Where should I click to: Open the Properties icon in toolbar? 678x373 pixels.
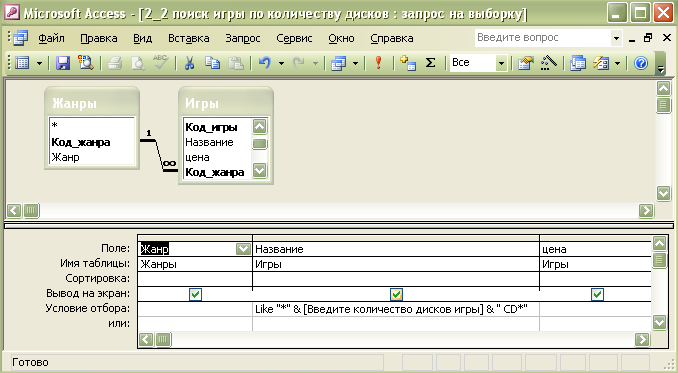point(525,63)
